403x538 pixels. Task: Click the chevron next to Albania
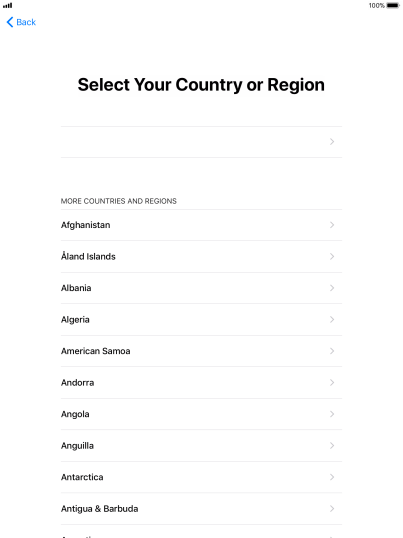(332, 288)
